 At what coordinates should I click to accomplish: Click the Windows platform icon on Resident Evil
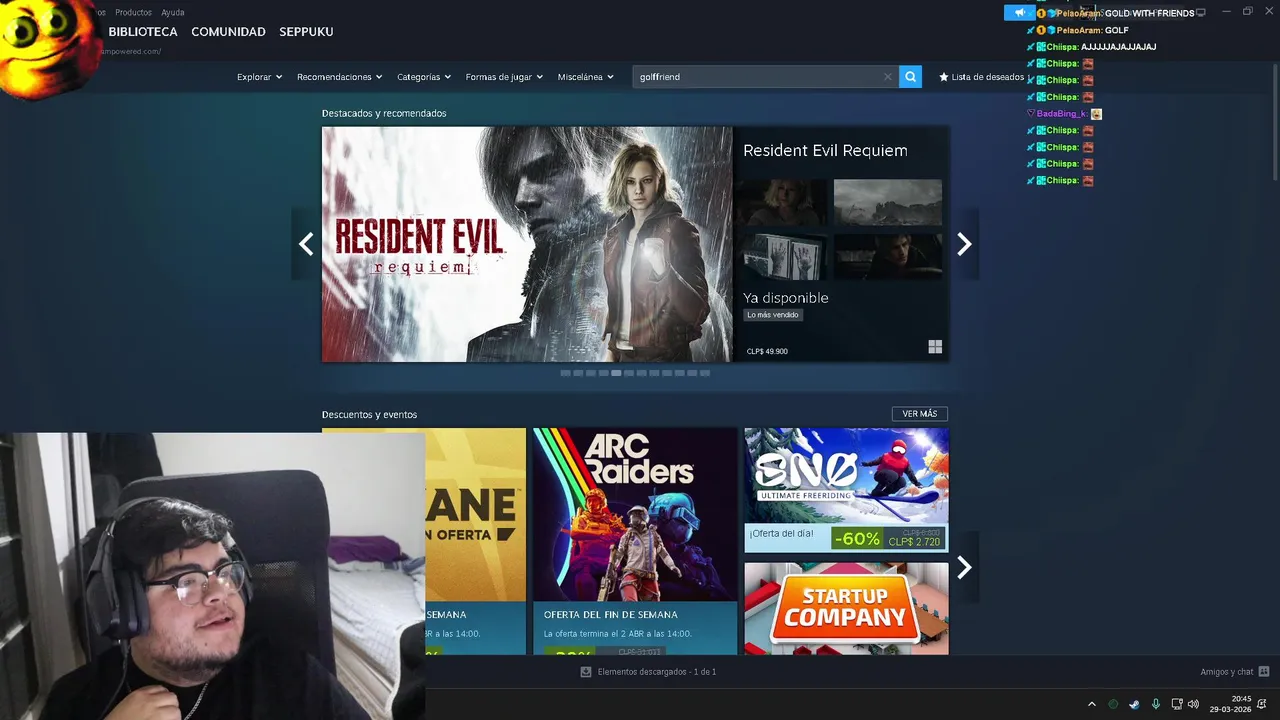[x=935, y=347]
